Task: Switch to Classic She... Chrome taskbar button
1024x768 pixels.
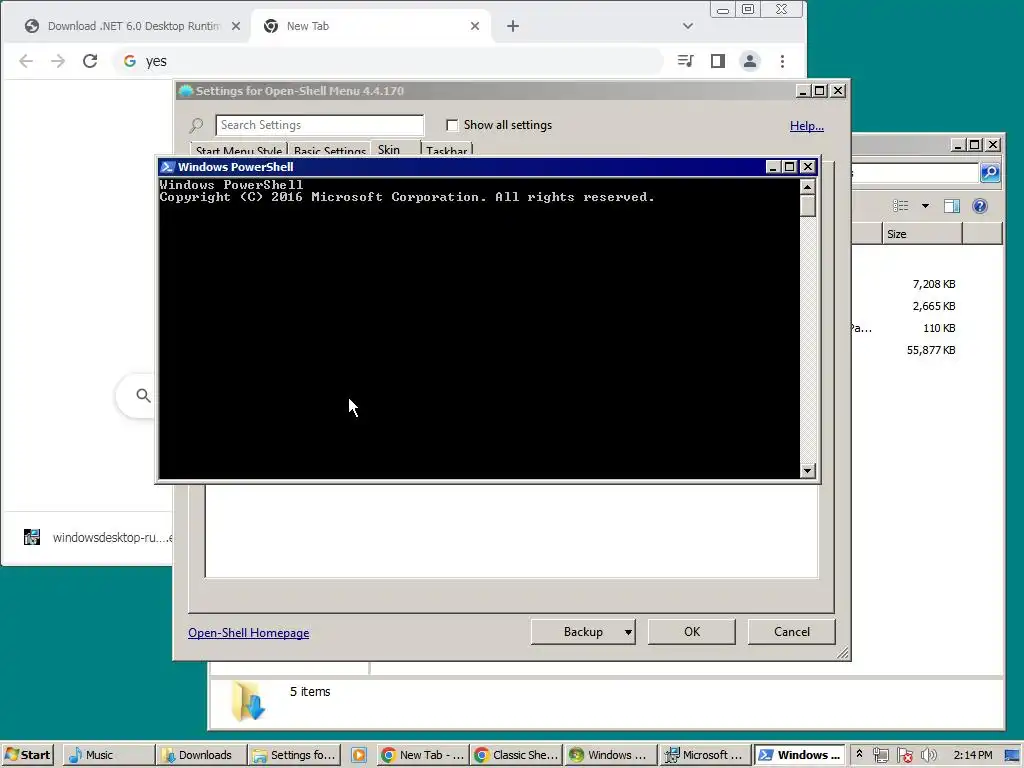Action: click(x=516, y=755)
